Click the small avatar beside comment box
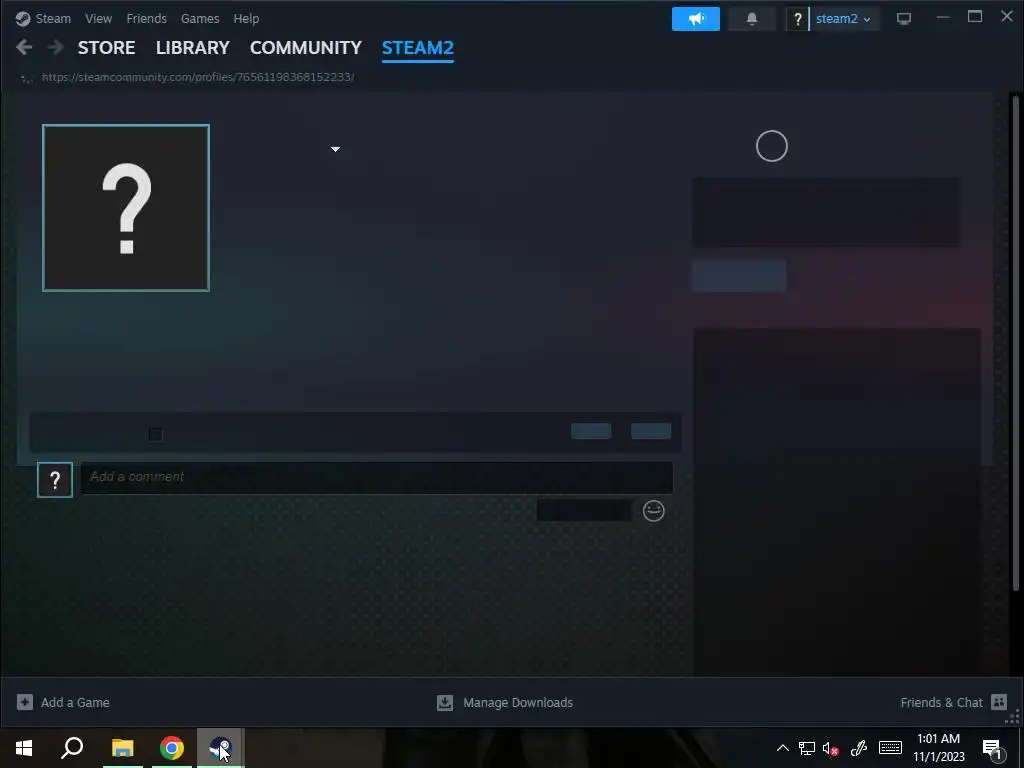This screenshot has height=768, width=1024. pos(55,480)
